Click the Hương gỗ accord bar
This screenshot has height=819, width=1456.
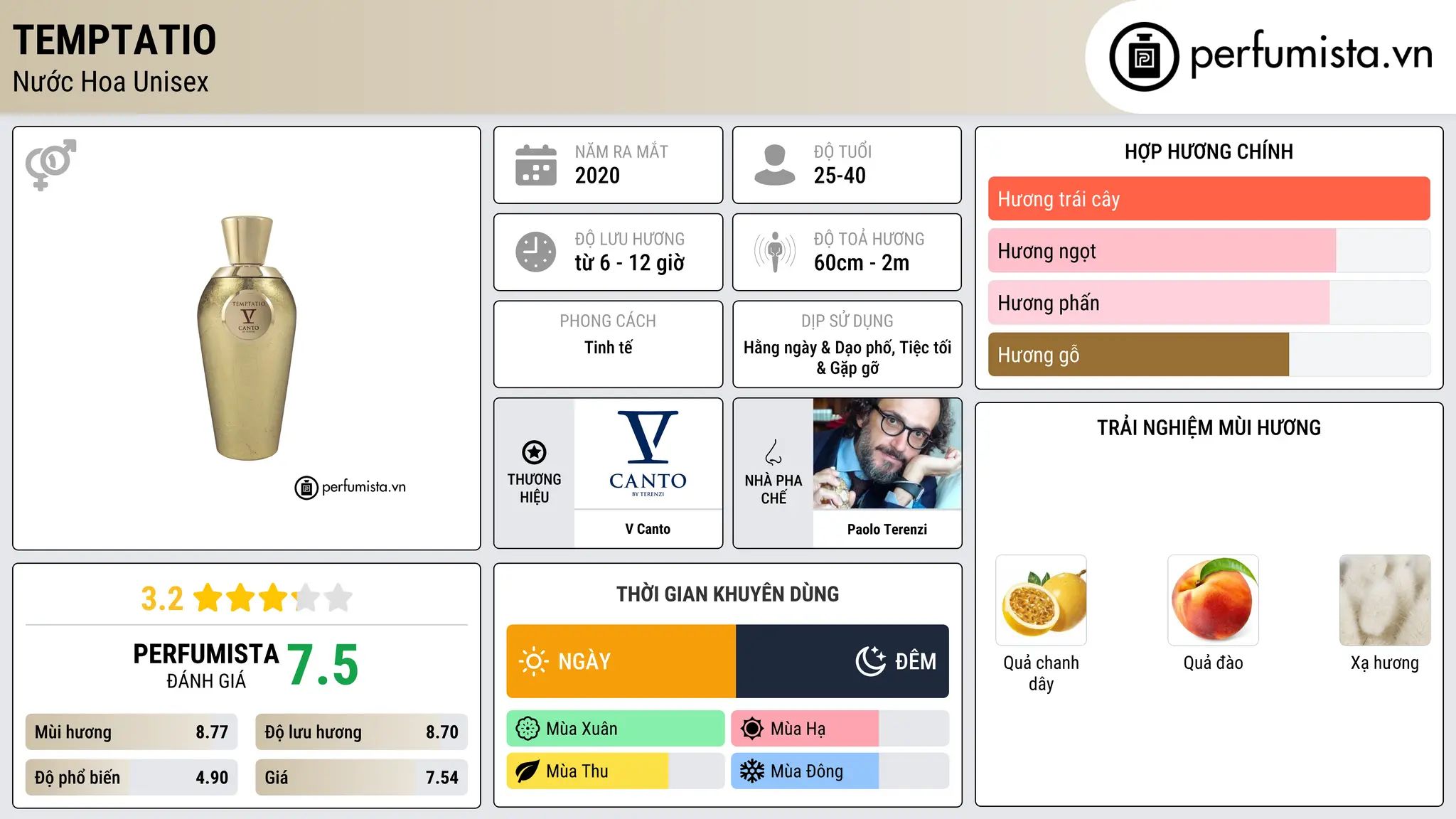tap(1209, 355)
